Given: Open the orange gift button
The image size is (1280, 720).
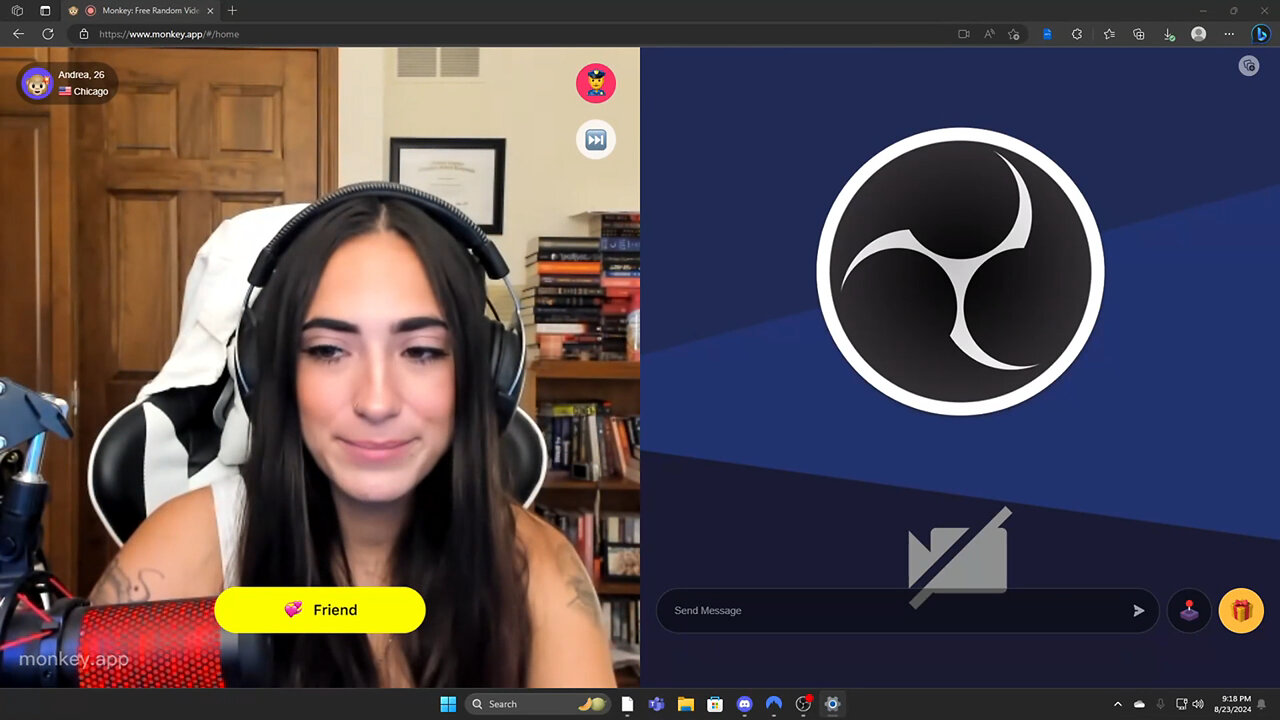Looking at the screenshot, I should (x=1241, y=611).
